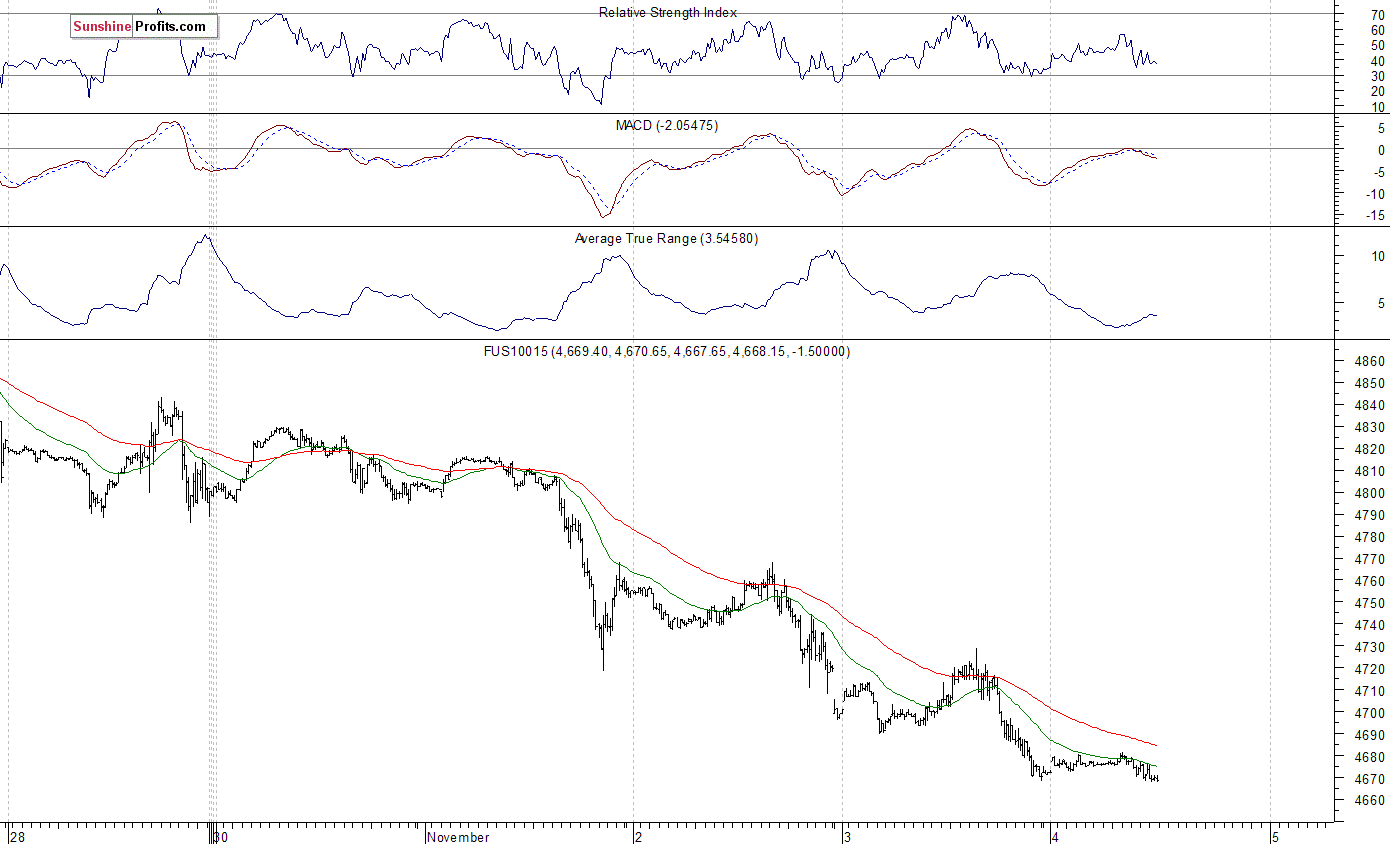Click the SunshineProfits.com logo
This screenshot has height=844, width=1390.
(144, 27)
